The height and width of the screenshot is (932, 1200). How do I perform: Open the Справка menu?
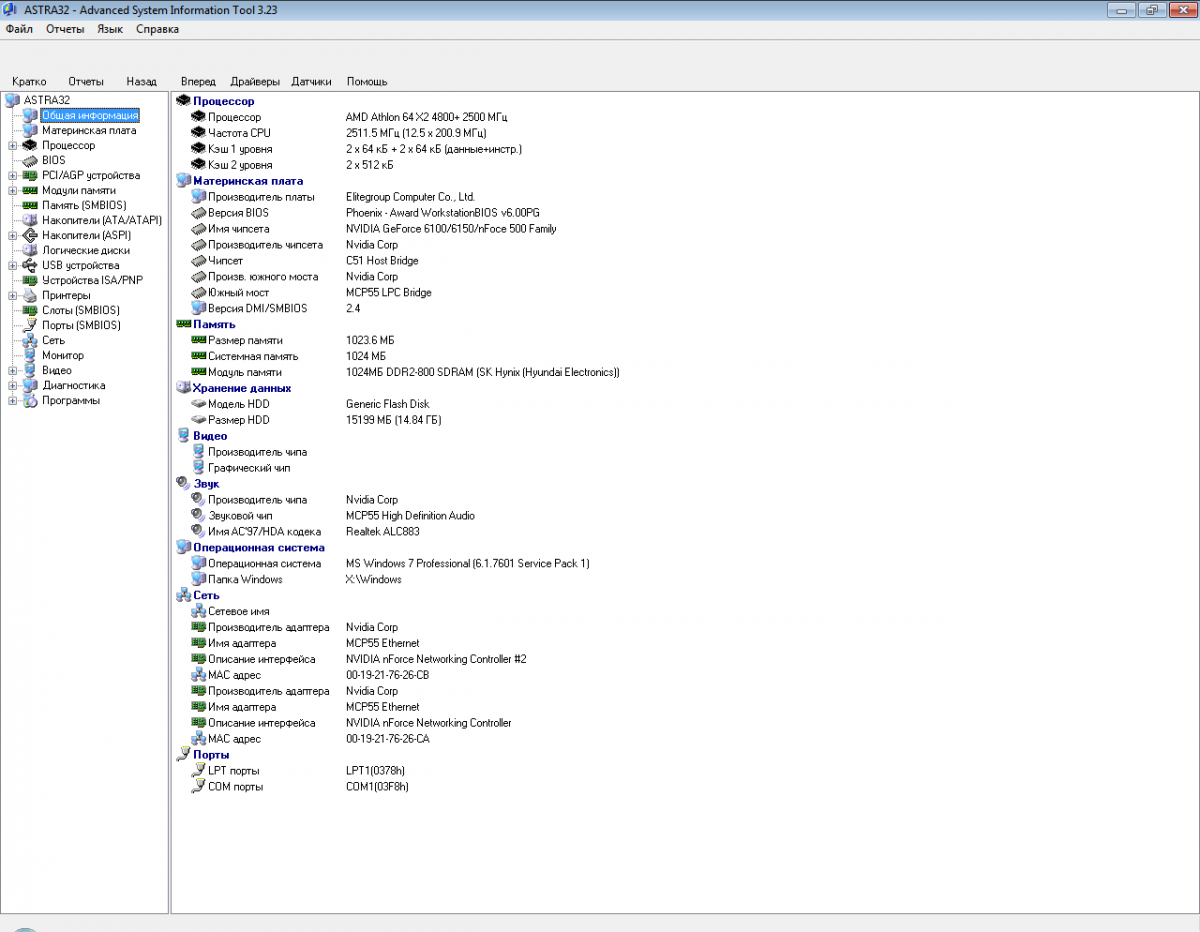coord(158,29)
